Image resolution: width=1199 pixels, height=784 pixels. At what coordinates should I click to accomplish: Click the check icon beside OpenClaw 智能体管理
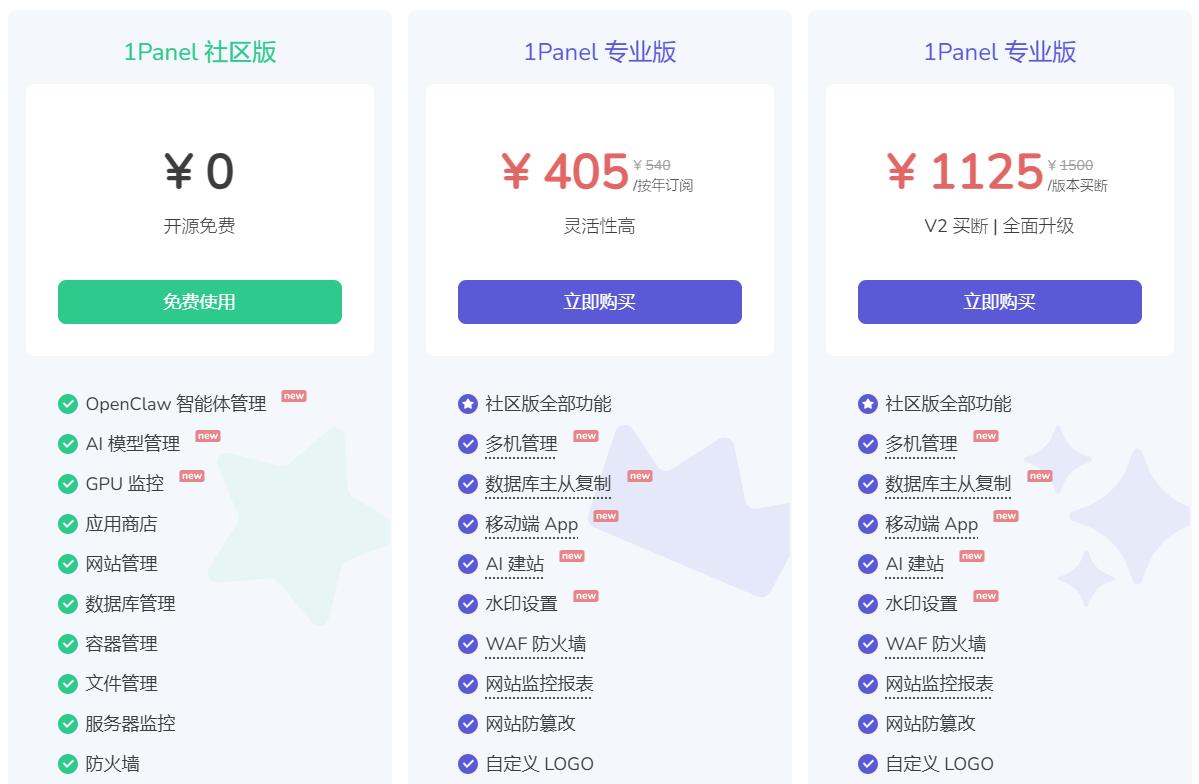[x=68, y=404]
